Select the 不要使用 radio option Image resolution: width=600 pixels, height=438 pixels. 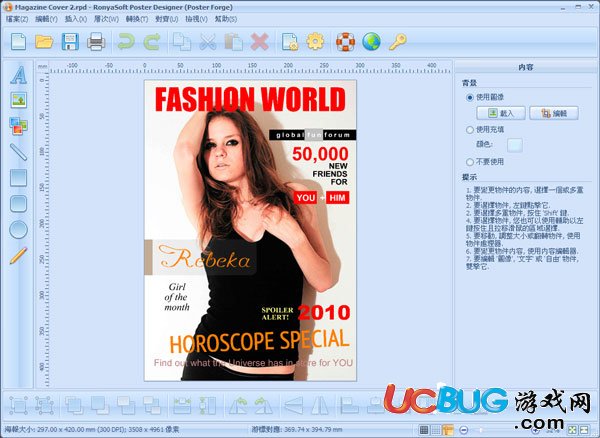tap(470, 162)
